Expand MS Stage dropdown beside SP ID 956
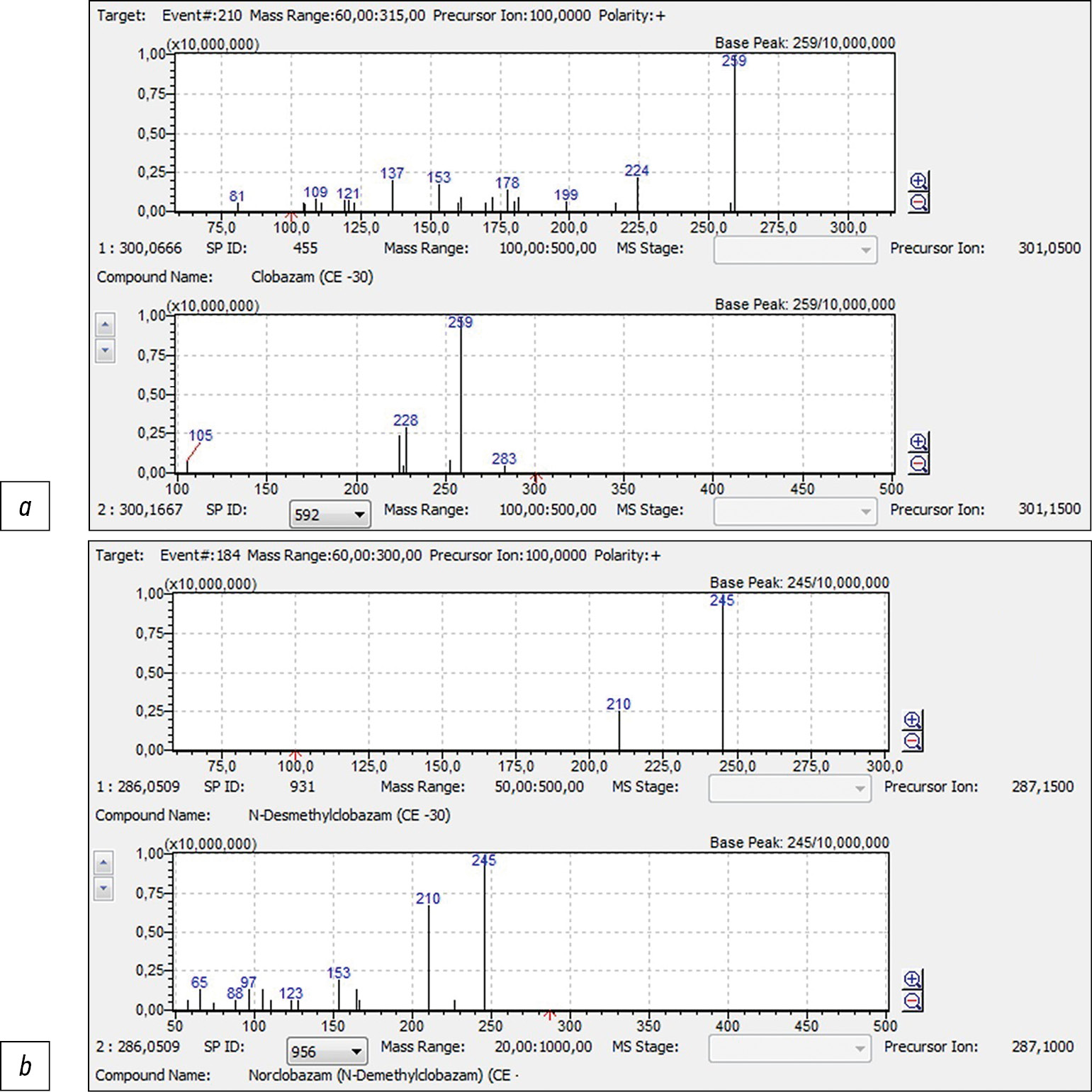Image resolution: width=1092 pixels, height=1092 pixels. point(860,1049)
